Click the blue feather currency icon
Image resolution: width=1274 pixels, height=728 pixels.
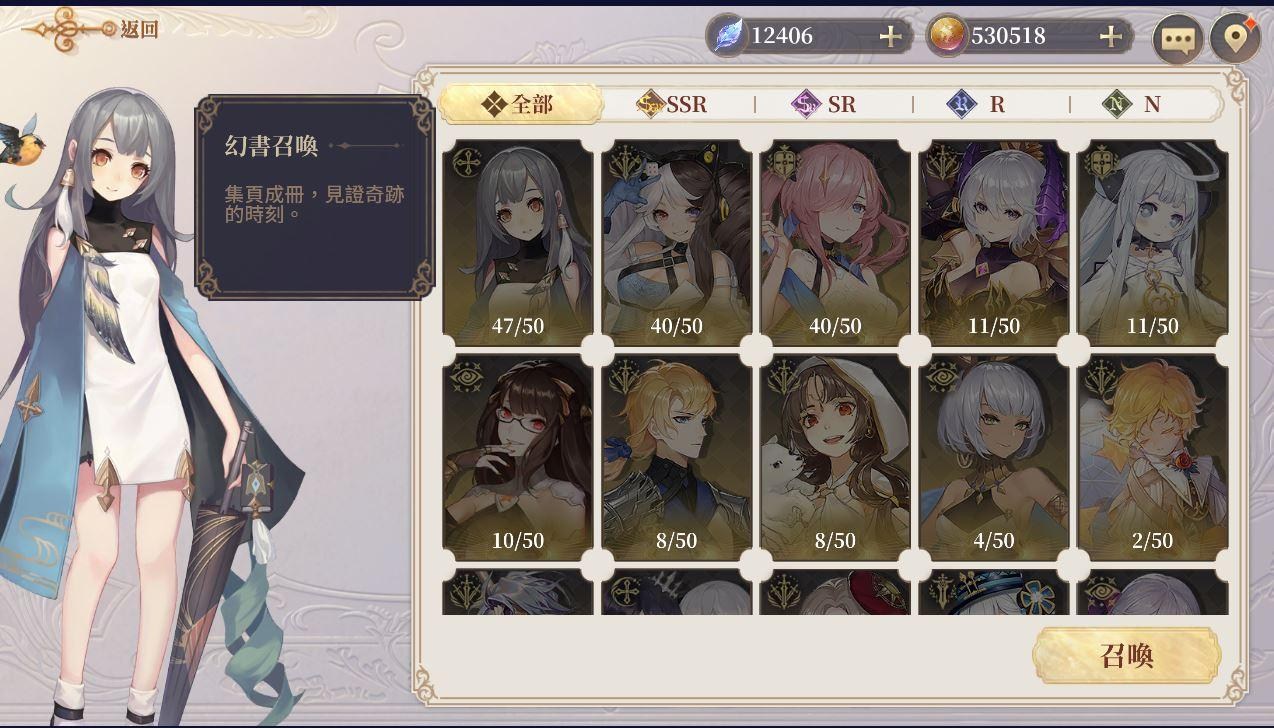pyautogui.click(x=729, y=36)
